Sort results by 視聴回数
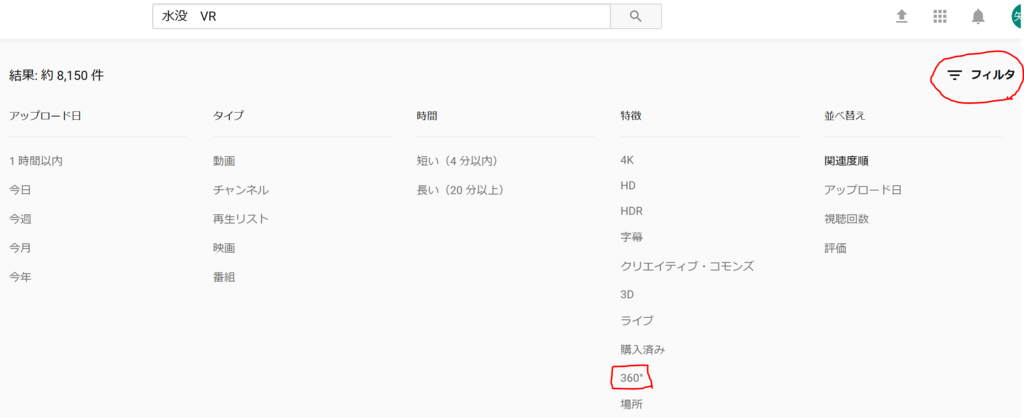This screenshot has height=418, width=1024. tap(846, 219)
